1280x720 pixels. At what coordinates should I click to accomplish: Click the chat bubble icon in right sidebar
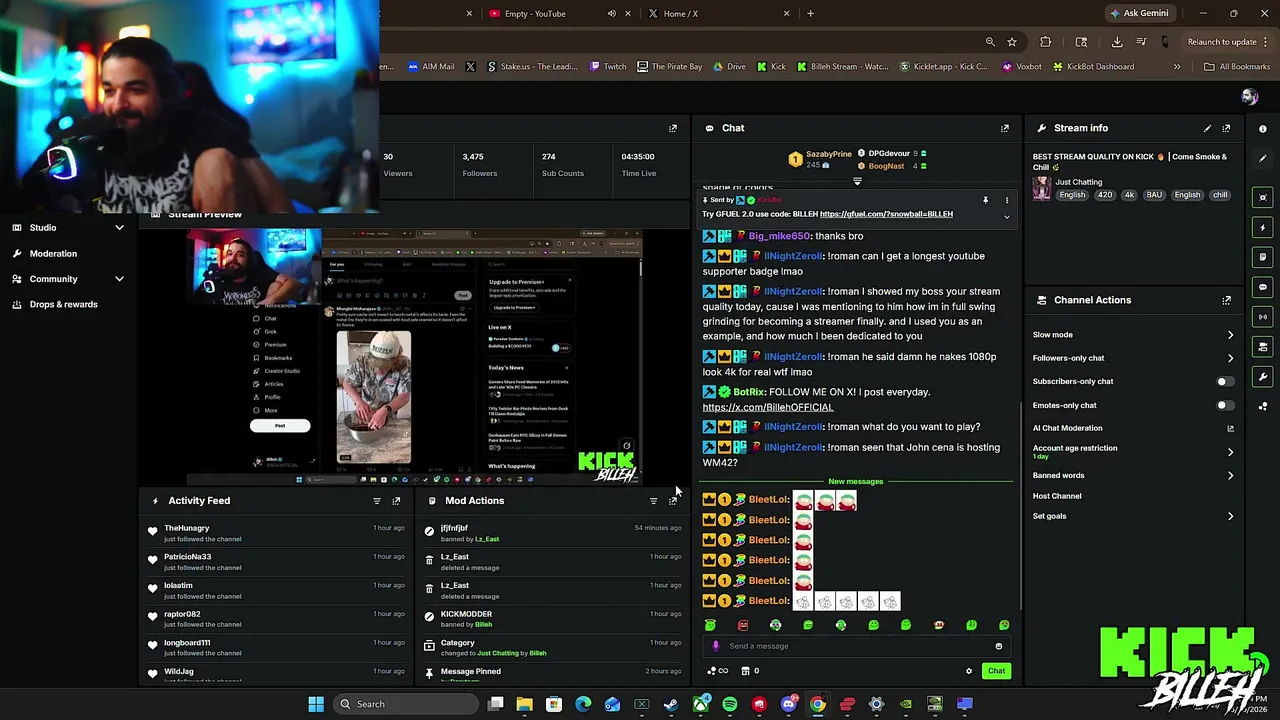pyautogui.click(x=1263, y=287)
